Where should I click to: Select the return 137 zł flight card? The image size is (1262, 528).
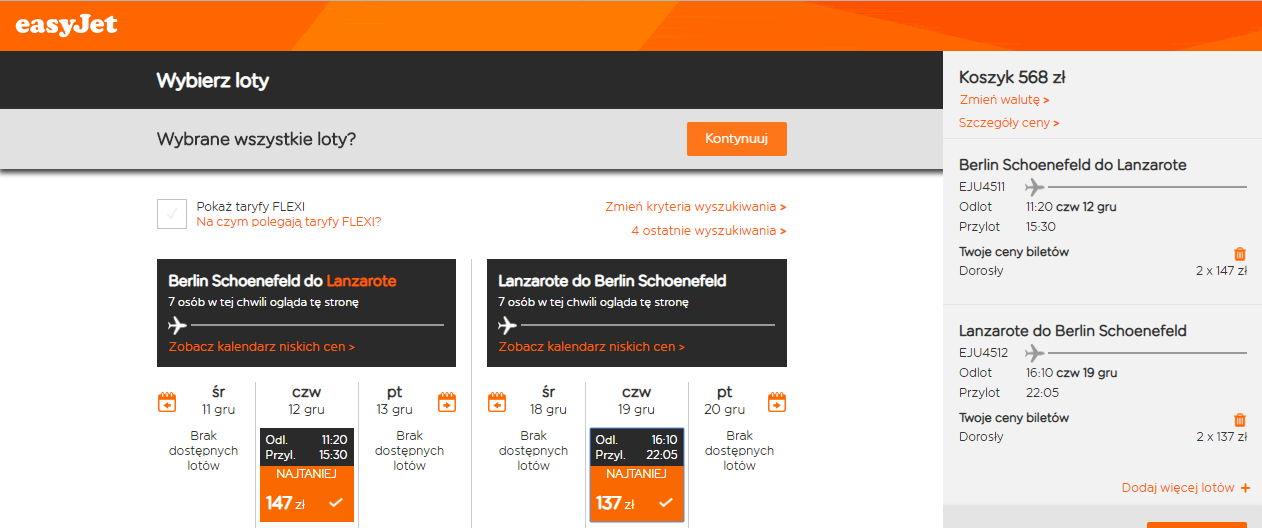637,475
